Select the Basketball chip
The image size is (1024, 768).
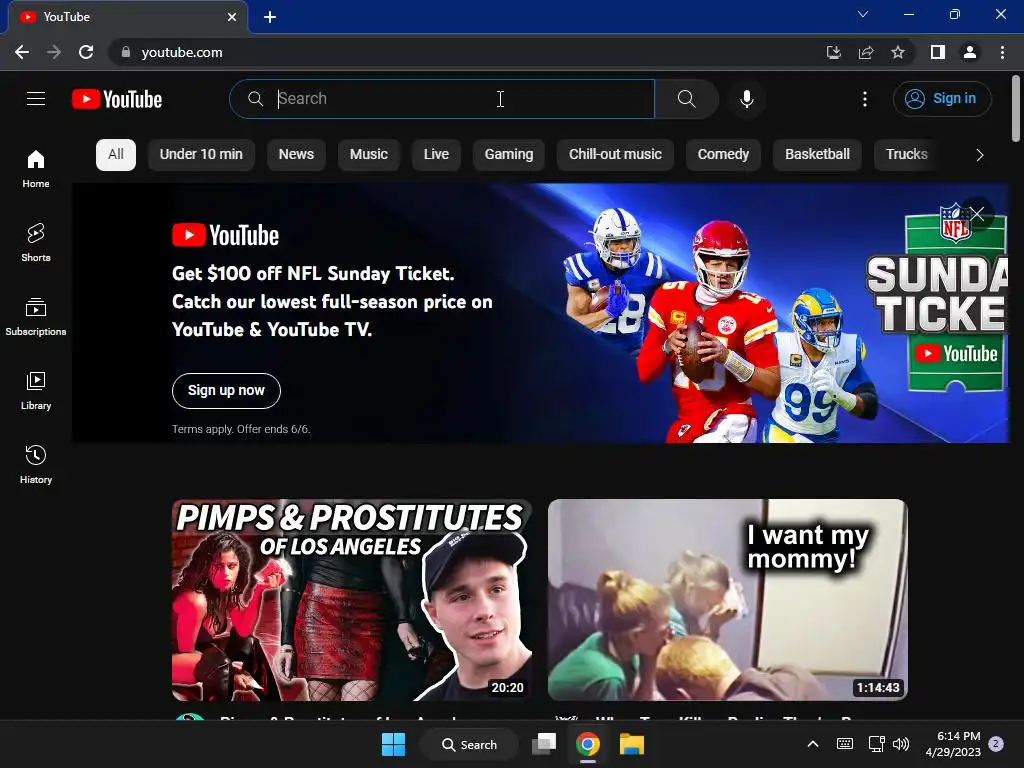point(817,155)
